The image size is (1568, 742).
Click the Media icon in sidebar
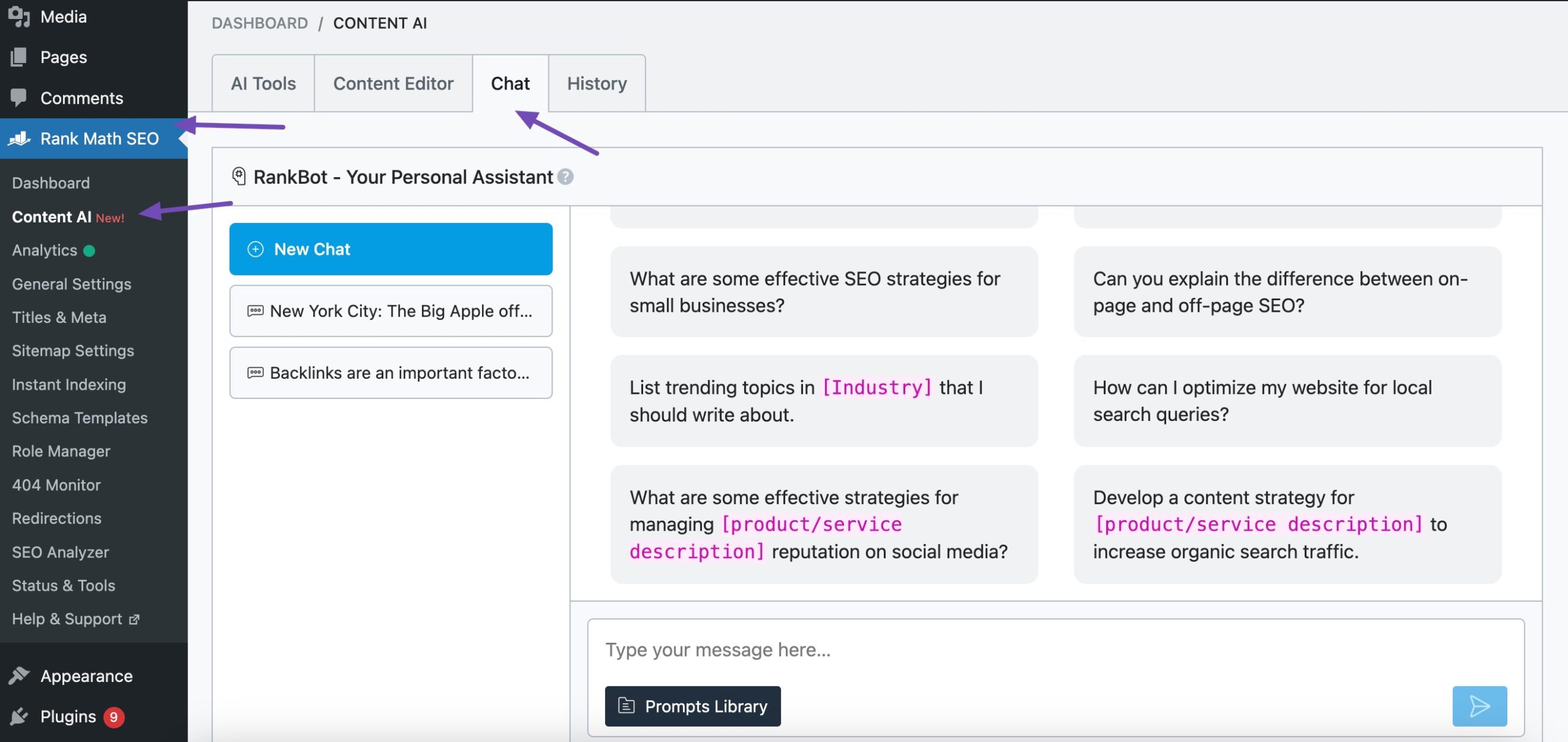tap(20, 17)
